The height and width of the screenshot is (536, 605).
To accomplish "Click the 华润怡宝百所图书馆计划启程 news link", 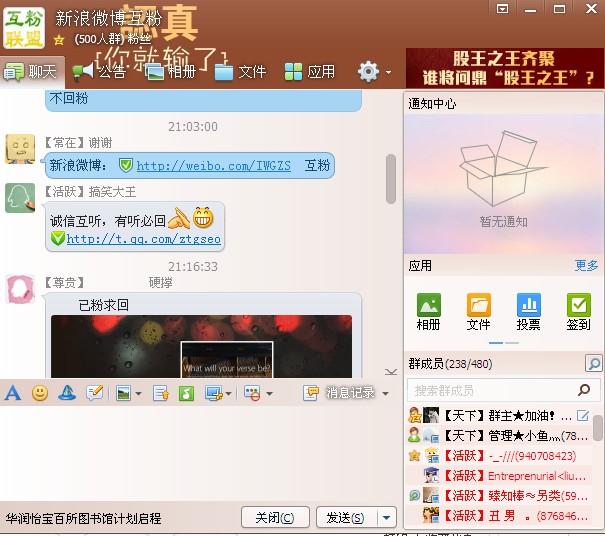I will point(83,518).
